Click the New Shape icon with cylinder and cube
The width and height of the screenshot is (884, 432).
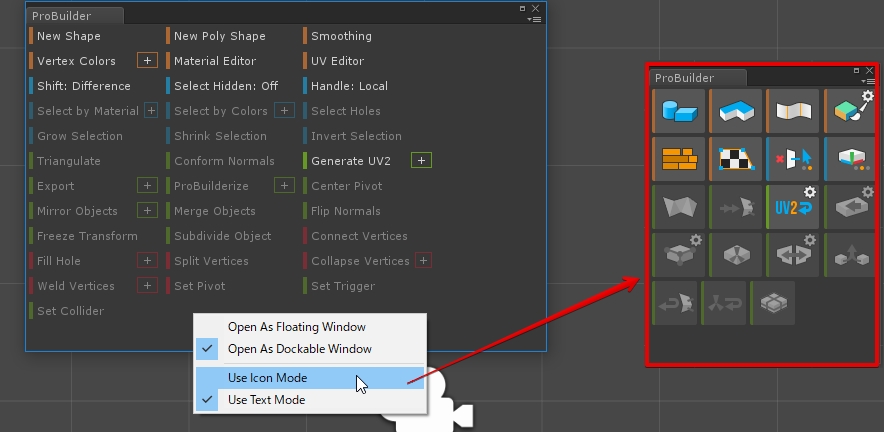(679, 111)
